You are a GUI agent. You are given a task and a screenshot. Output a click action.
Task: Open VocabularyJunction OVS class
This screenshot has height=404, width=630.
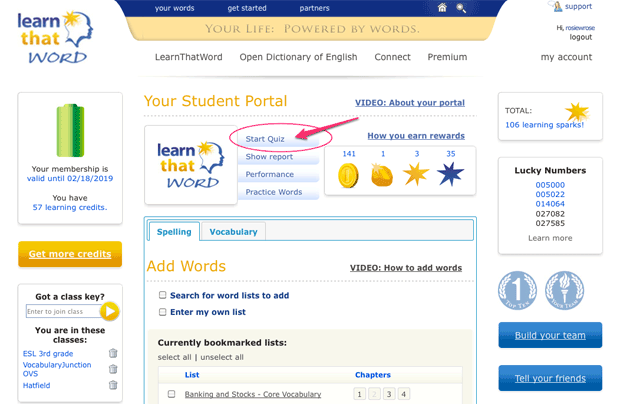pos(57,369)
